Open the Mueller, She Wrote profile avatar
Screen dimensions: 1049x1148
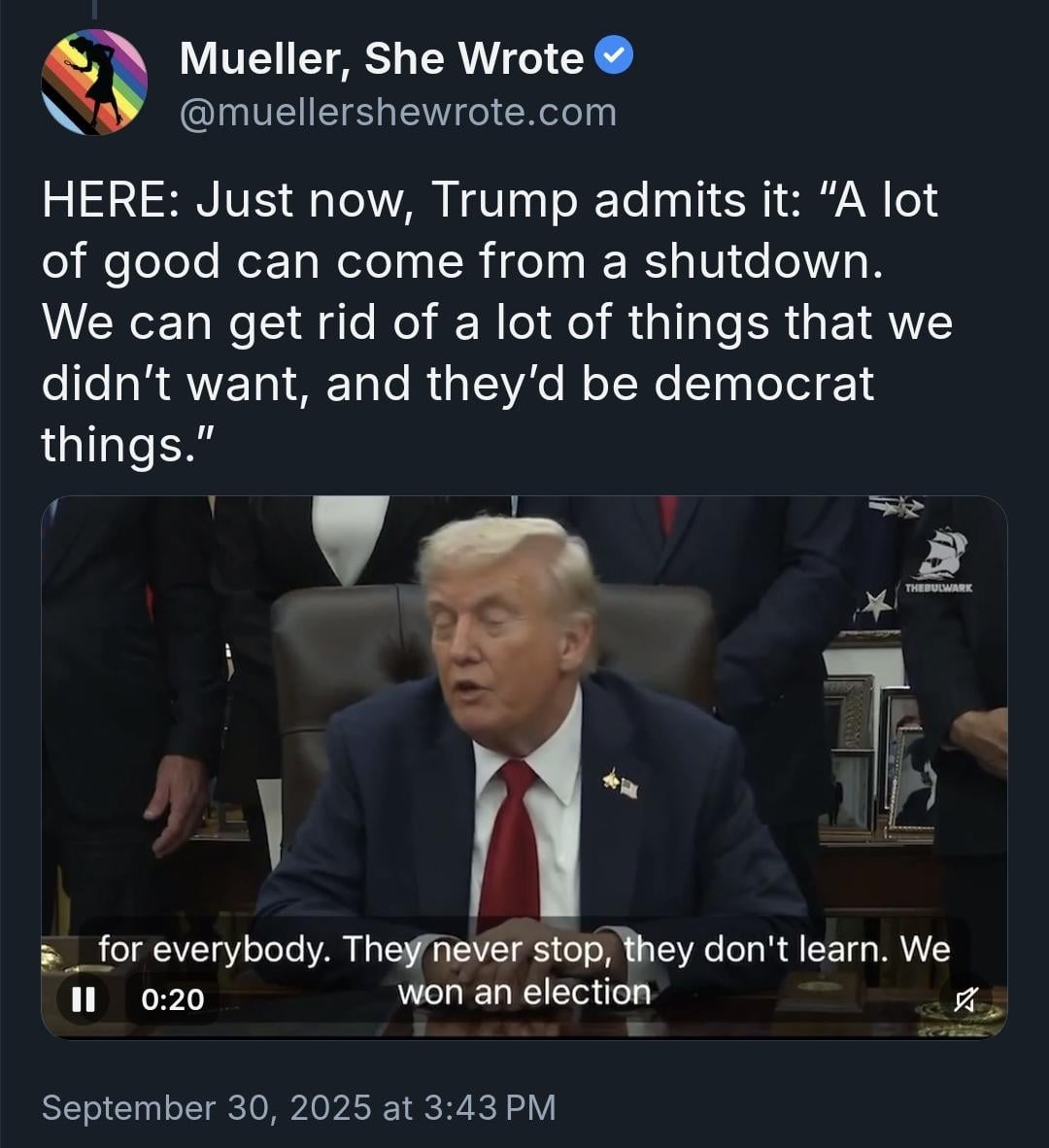click(94, 82)
